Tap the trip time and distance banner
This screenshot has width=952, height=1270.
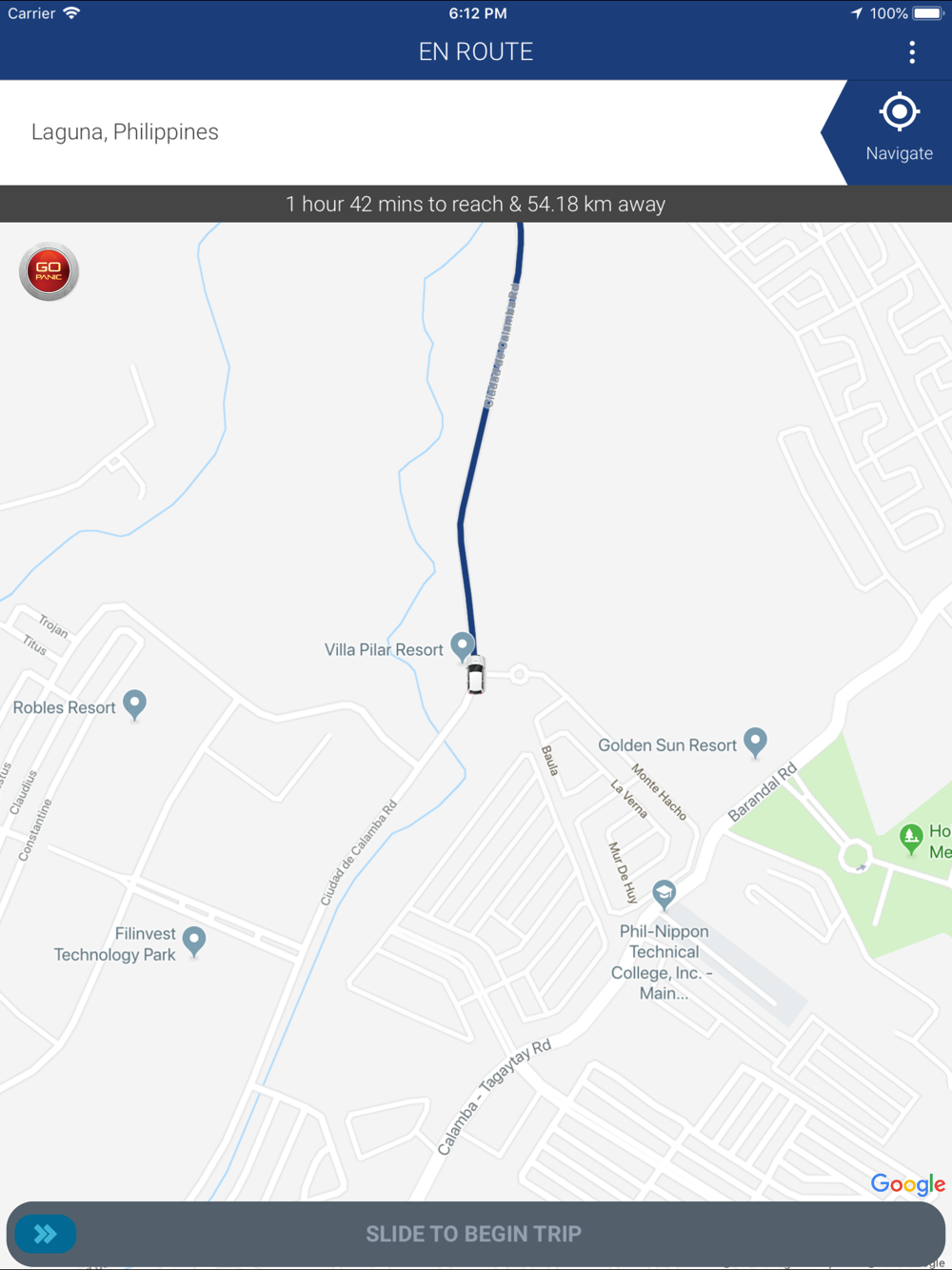476,204
